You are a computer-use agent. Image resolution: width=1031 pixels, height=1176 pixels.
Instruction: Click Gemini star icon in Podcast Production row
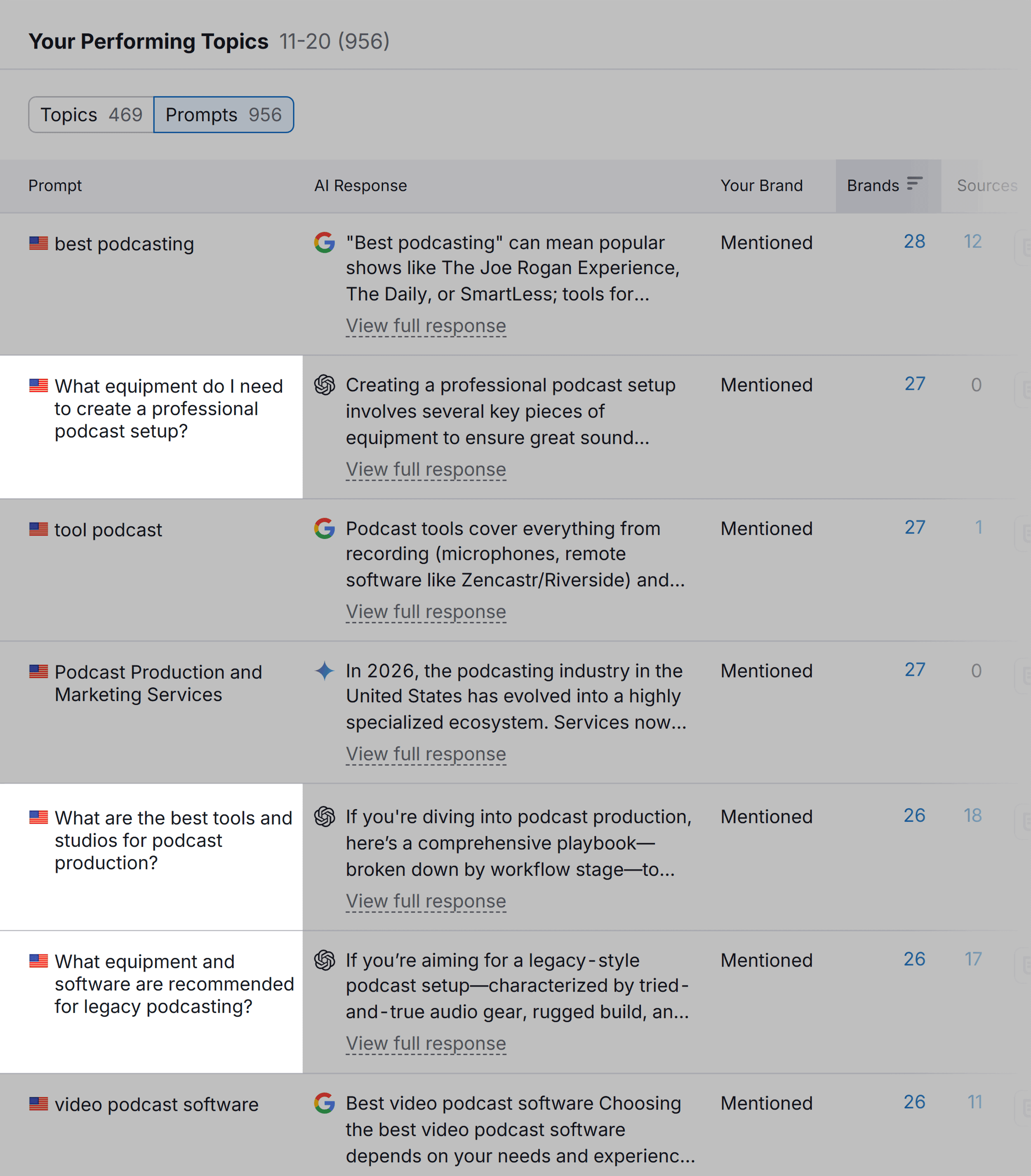325,671
